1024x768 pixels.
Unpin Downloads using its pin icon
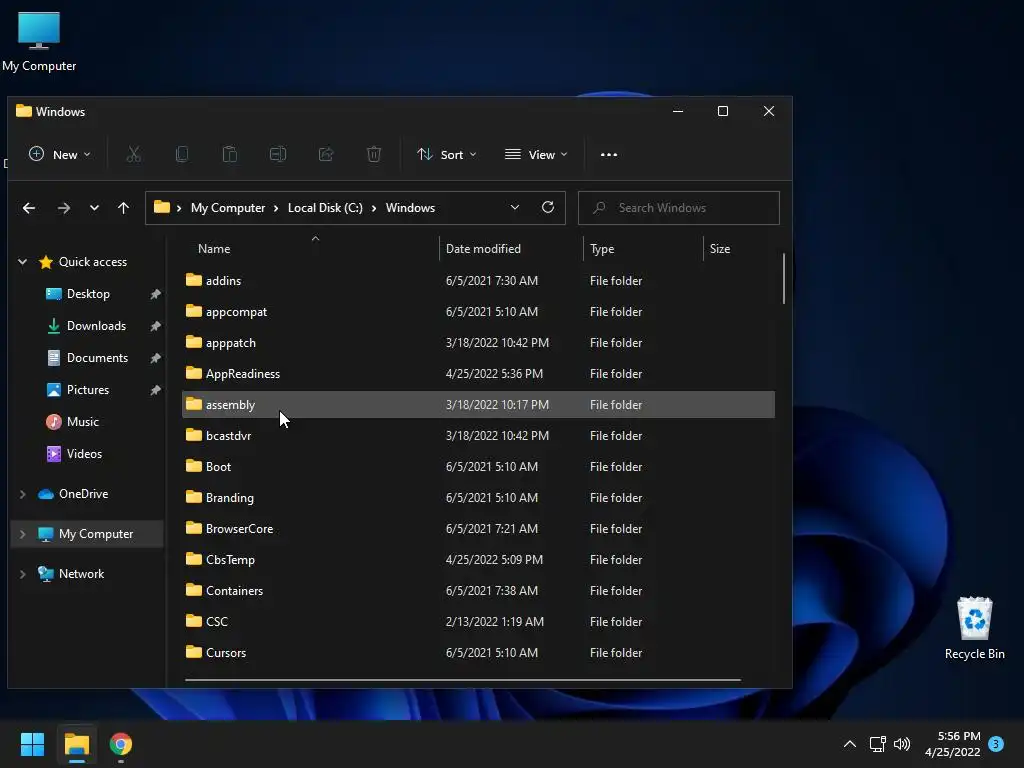(155, 326)
